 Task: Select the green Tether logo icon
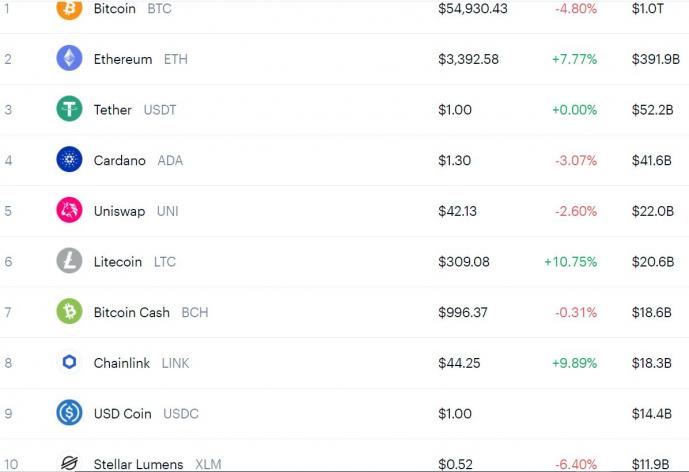click(x=69, y=109)
